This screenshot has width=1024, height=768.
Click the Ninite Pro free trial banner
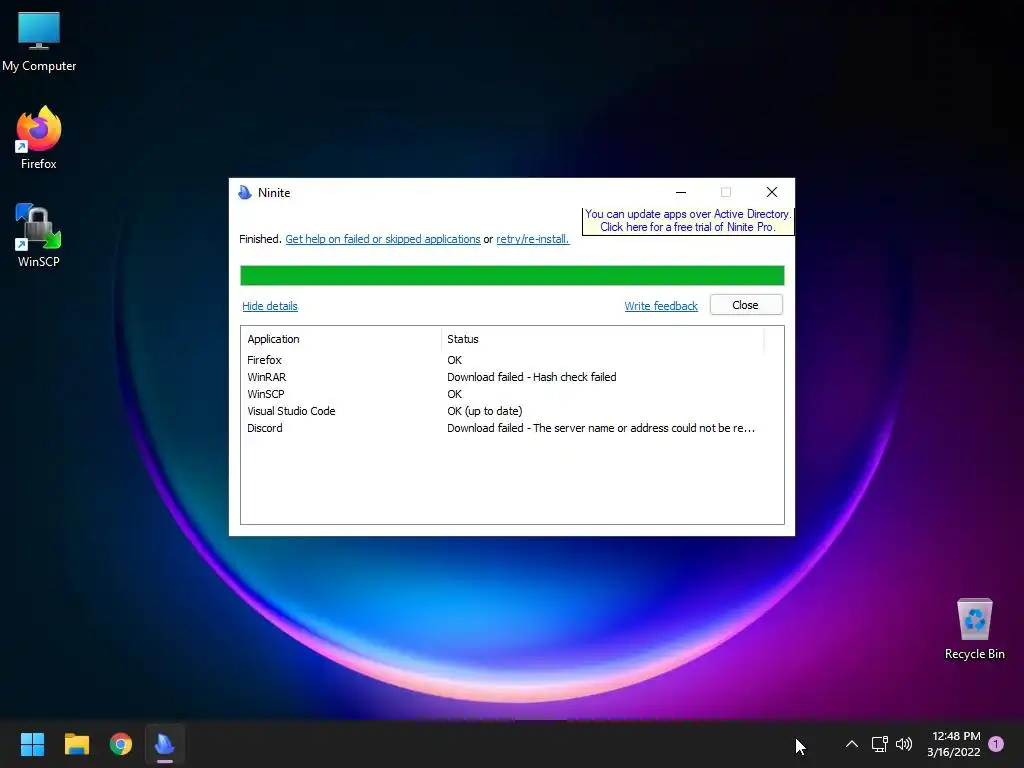coord(688,221)
